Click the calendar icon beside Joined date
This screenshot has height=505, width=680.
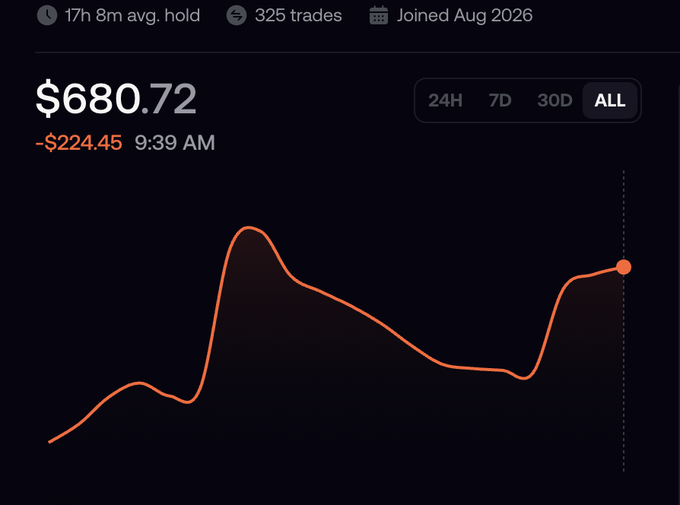(379, 16)
